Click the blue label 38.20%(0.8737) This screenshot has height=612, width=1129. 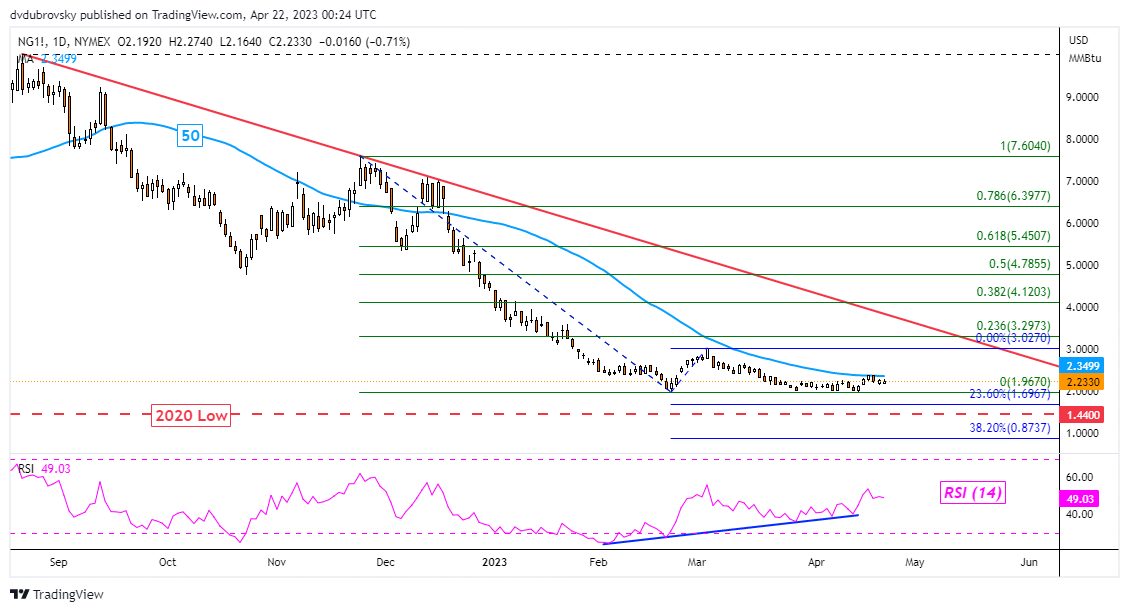(x=1010, y=428)
